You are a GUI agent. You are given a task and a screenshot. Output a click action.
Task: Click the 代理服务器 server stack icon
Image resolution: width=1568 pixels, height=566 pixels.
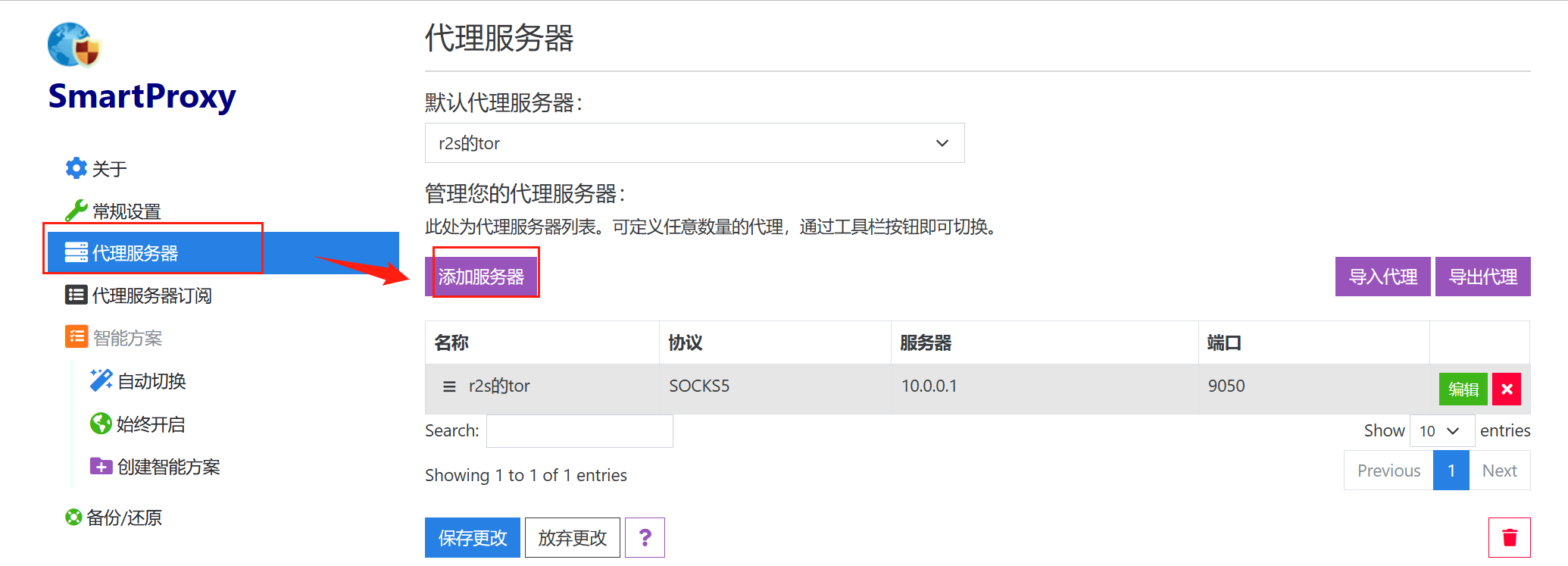(76, 252)
